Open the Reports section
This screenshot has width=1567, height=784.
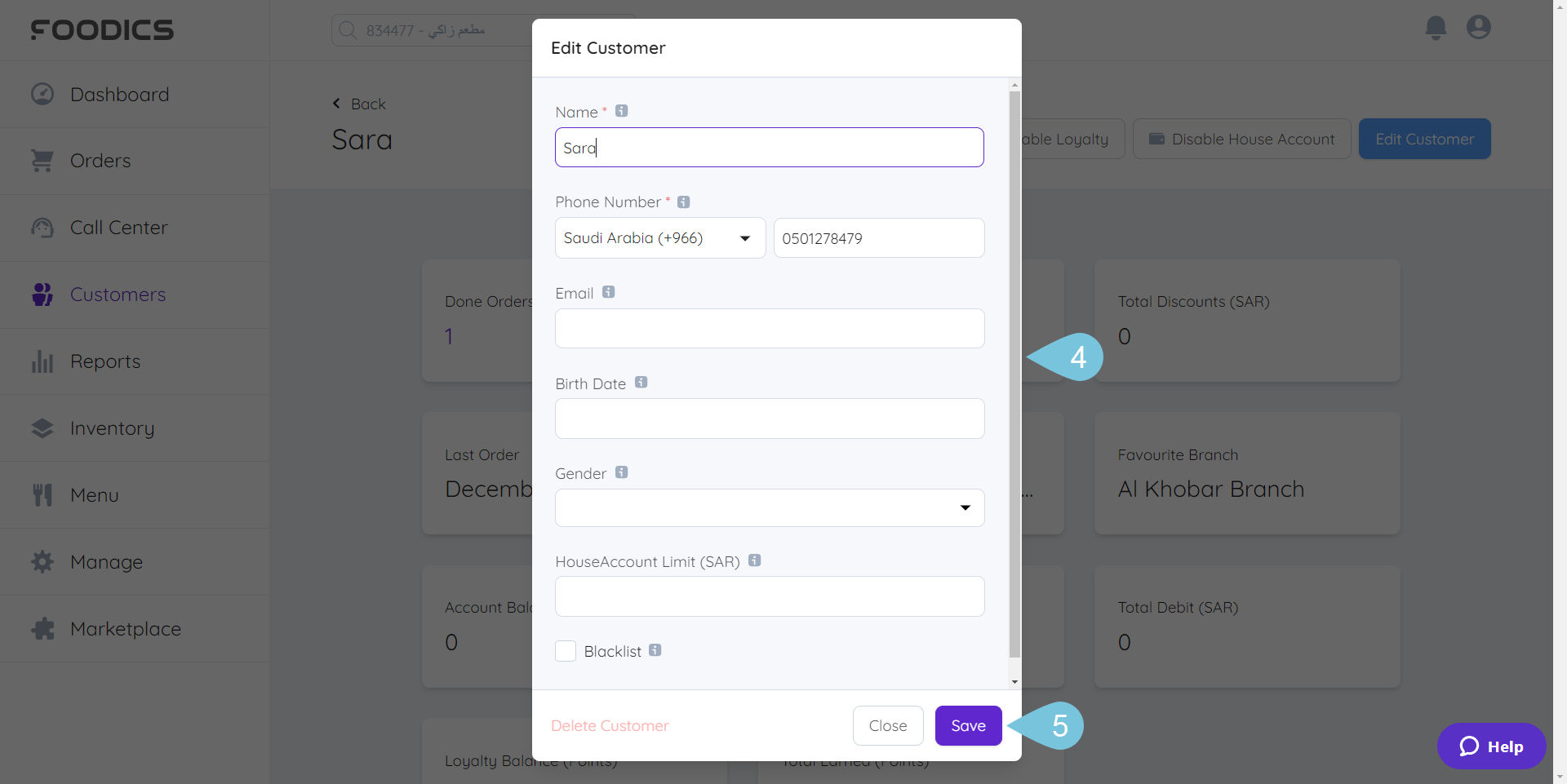point(104,361)
